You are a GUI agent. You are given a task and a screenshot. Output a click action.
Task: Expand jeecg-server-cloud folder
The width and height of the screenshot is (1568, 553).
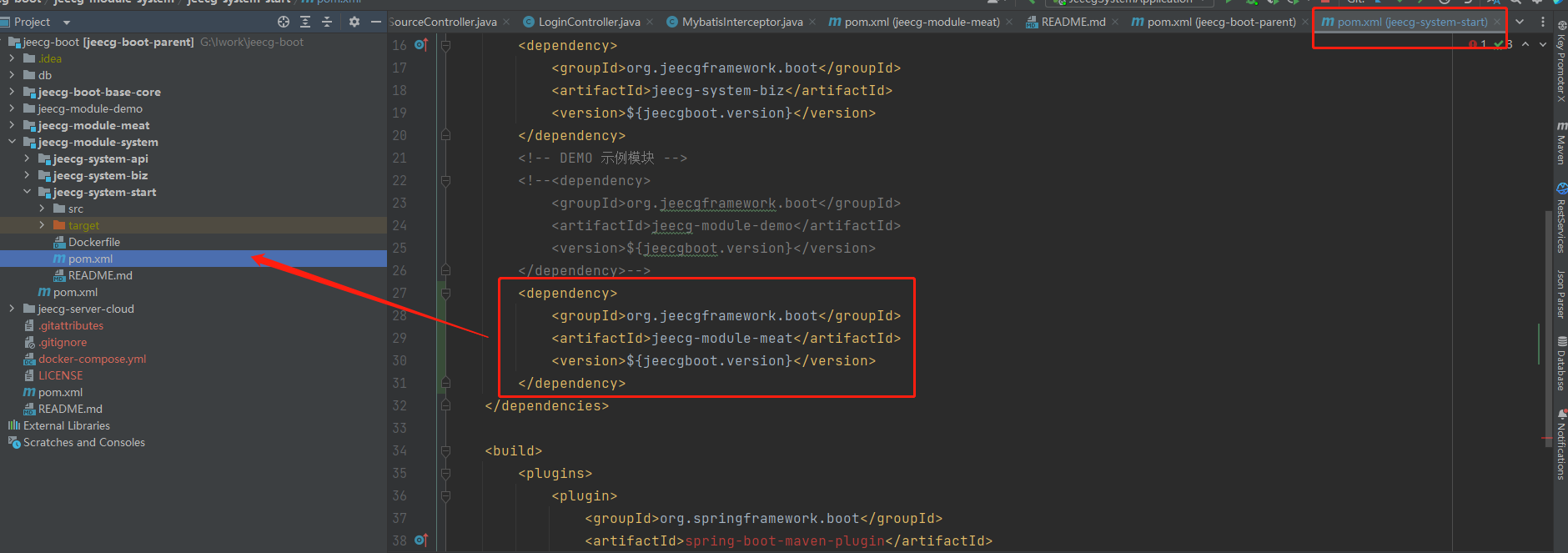pos(12,309)
